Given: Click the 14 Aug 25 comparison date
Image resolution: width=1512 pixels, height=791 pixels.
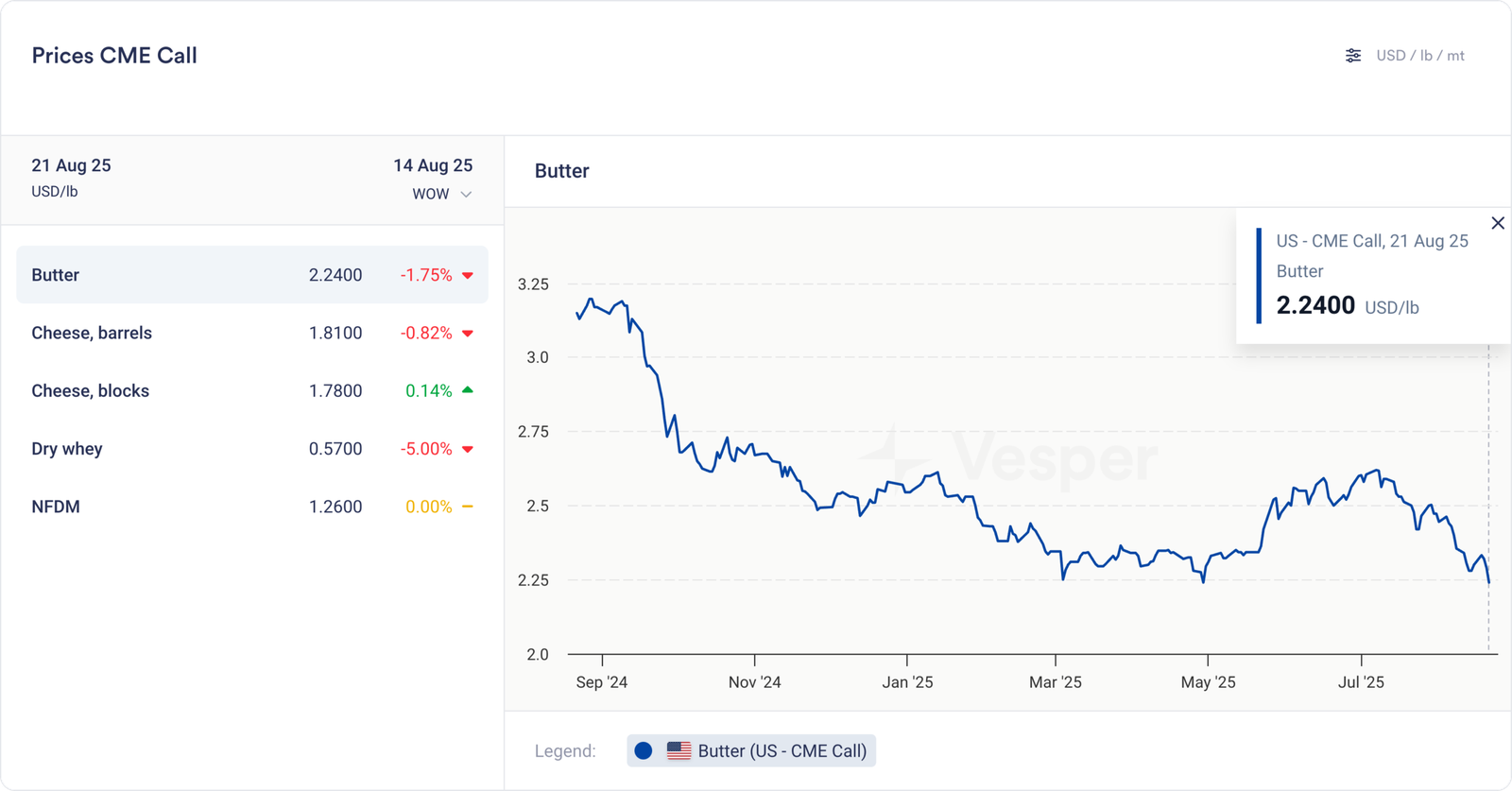Looking at the screenshot, I should click(x=433, y=165).
